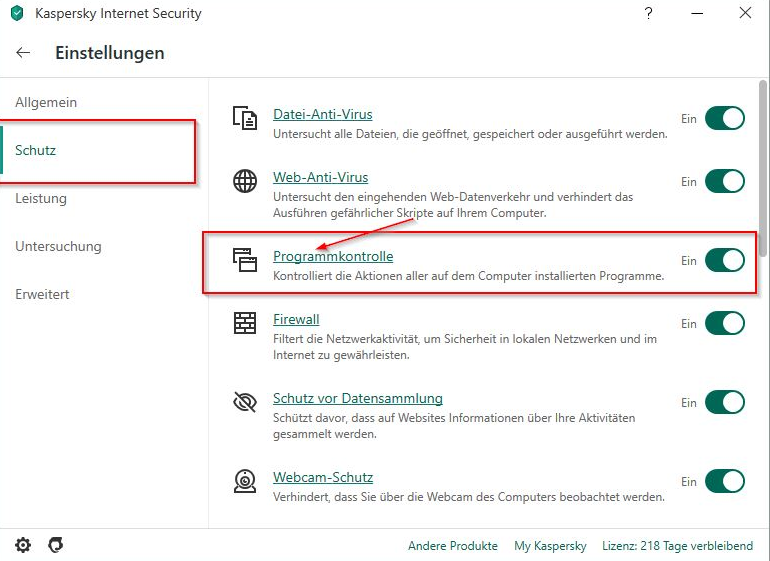Click the vertical scrollbar thumb
Image resolution: width=770 pixels, height=561 pixels.
[x=762, y=168]
